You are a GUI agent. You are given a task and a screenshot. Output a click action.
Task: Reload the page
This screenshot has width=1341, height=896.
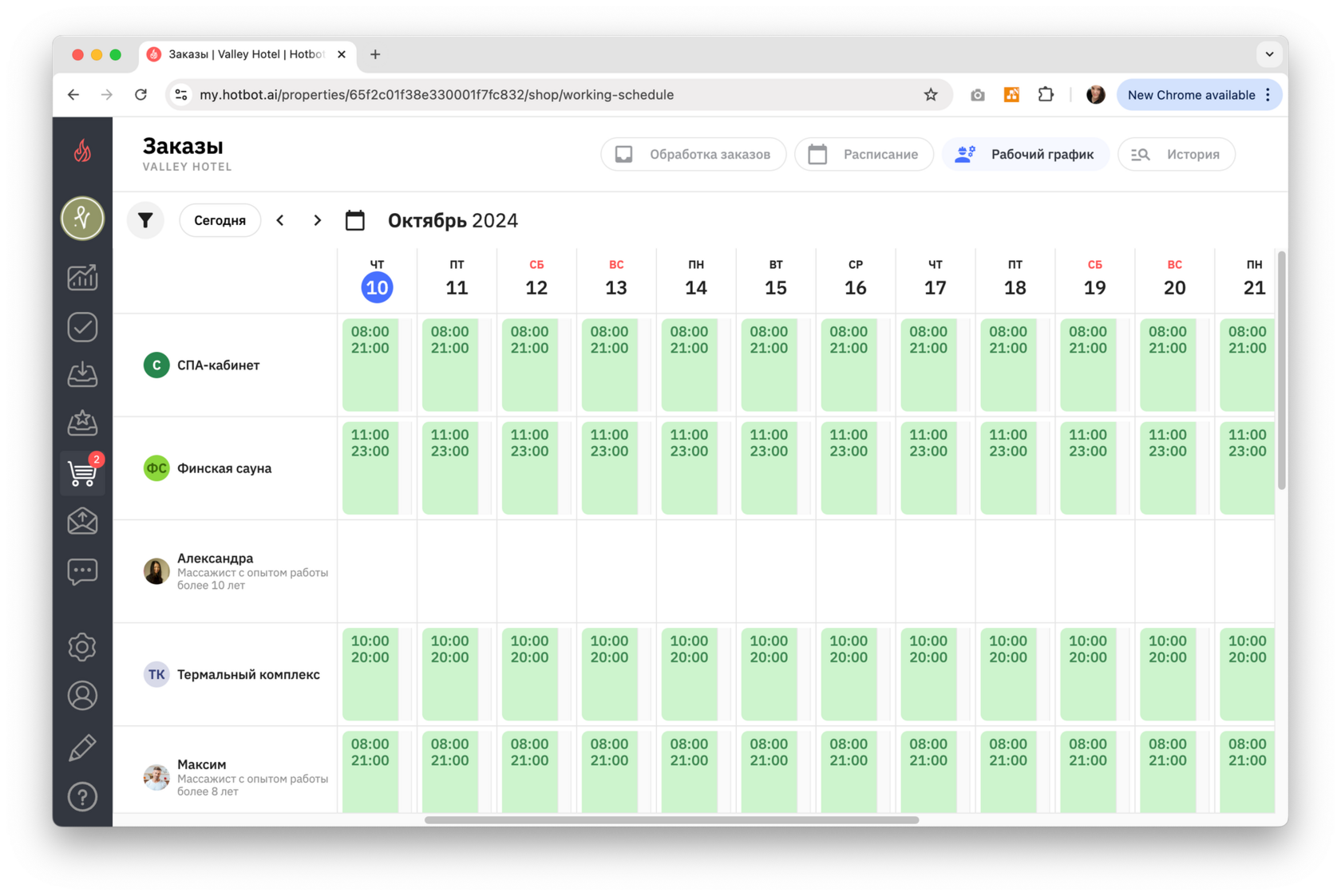[x=141, y=95]
